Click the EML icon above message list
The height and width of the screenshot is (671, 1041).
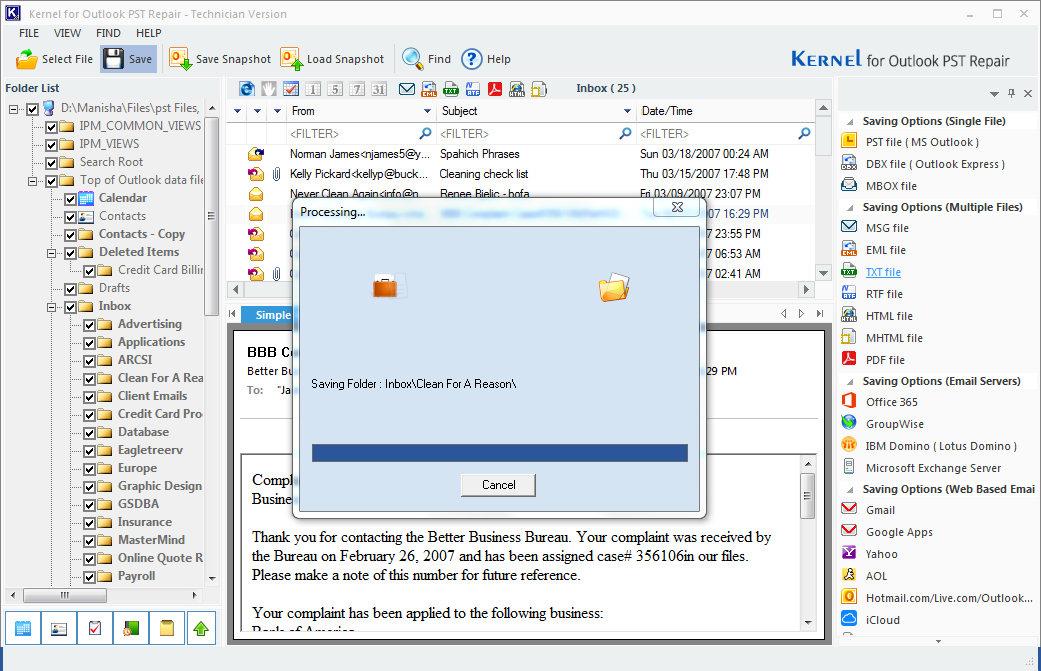click(429, 89)
